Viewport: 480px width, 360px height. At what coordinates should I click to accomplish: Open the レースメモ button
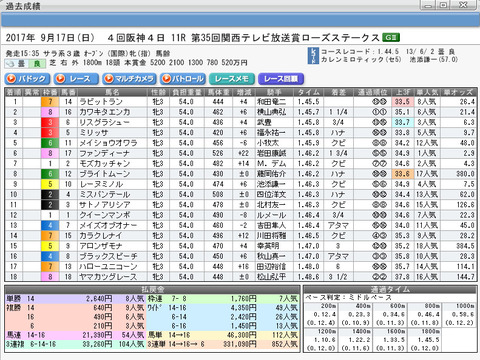pyautogui.click(x=232, y=79)
